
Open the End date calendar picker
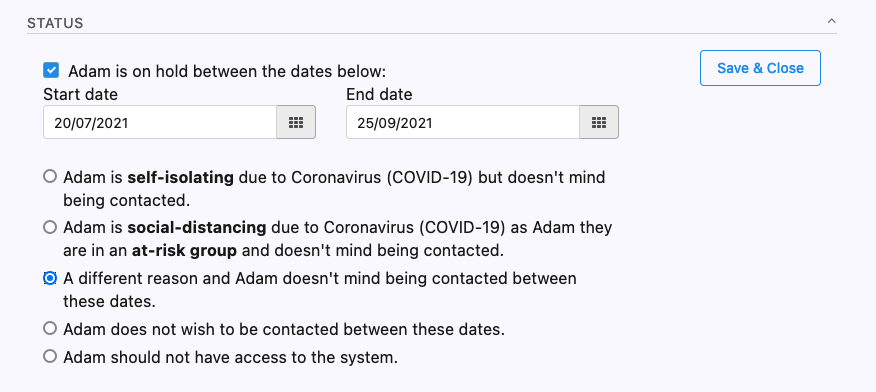click(x=599, y=122)
